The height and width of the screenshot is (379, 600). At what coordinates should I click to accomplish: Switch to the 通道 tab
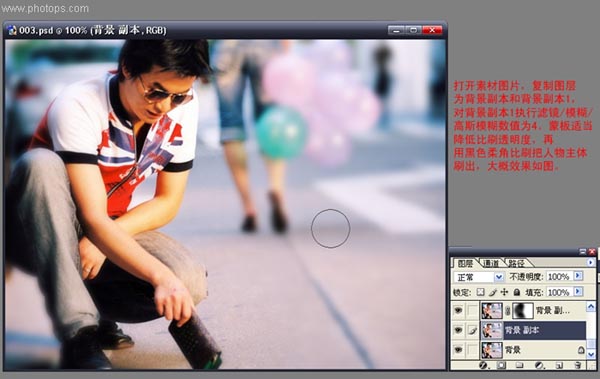[x=491, y=263]
